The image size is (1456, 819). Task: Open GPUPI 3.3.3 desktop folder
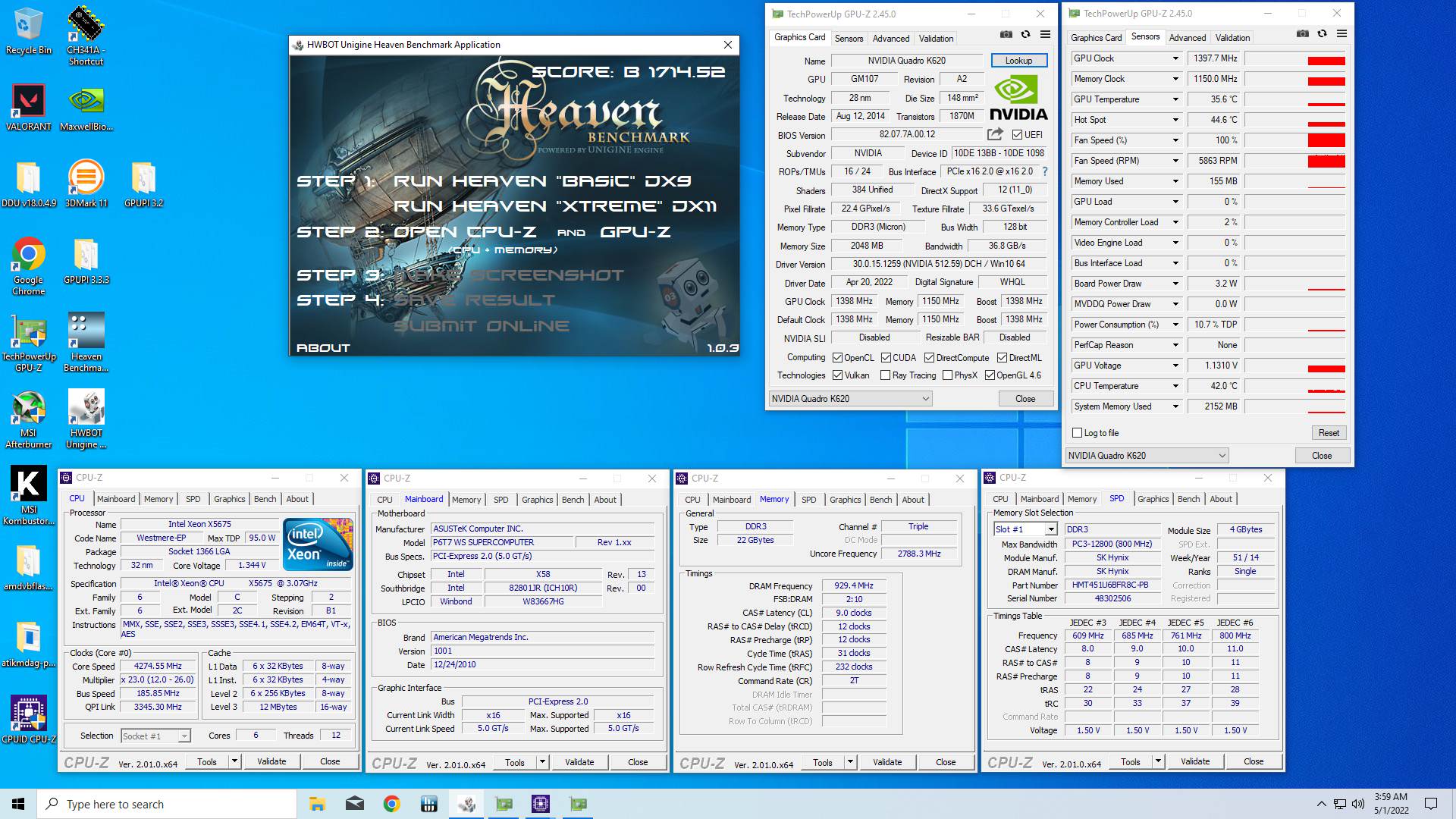point(86,261)
